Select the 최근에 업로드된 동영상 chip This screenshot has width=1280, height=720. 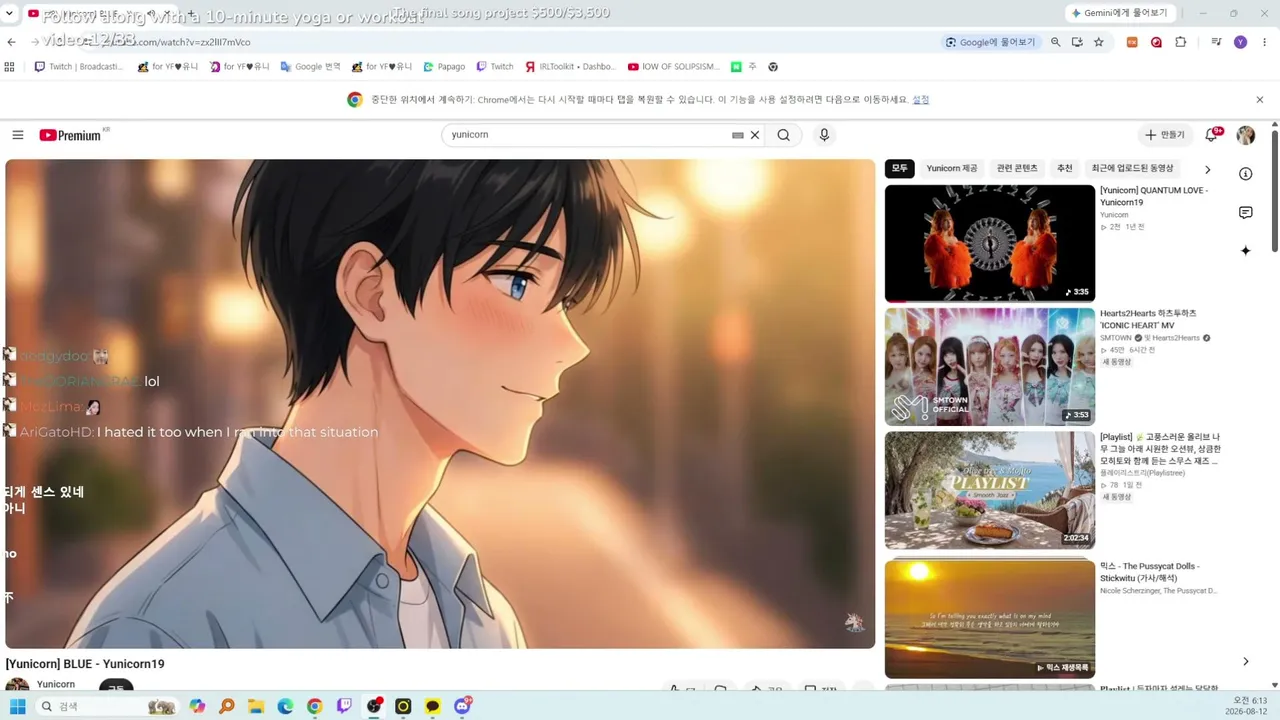[1133, 168]
